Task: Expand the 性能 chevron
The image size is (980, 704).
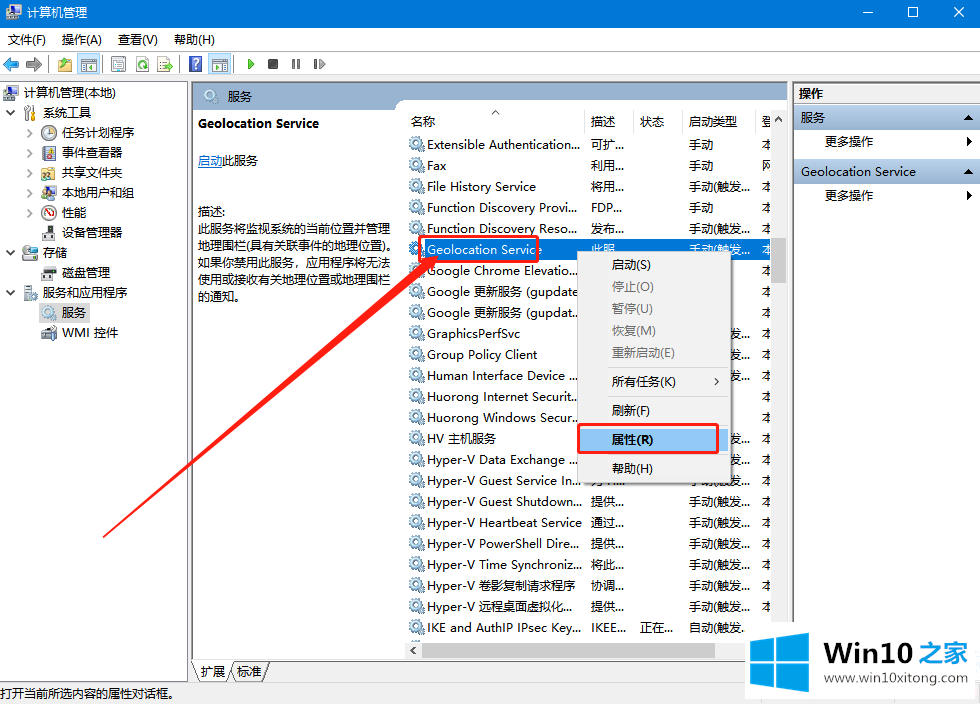Action: click(29, 213)
